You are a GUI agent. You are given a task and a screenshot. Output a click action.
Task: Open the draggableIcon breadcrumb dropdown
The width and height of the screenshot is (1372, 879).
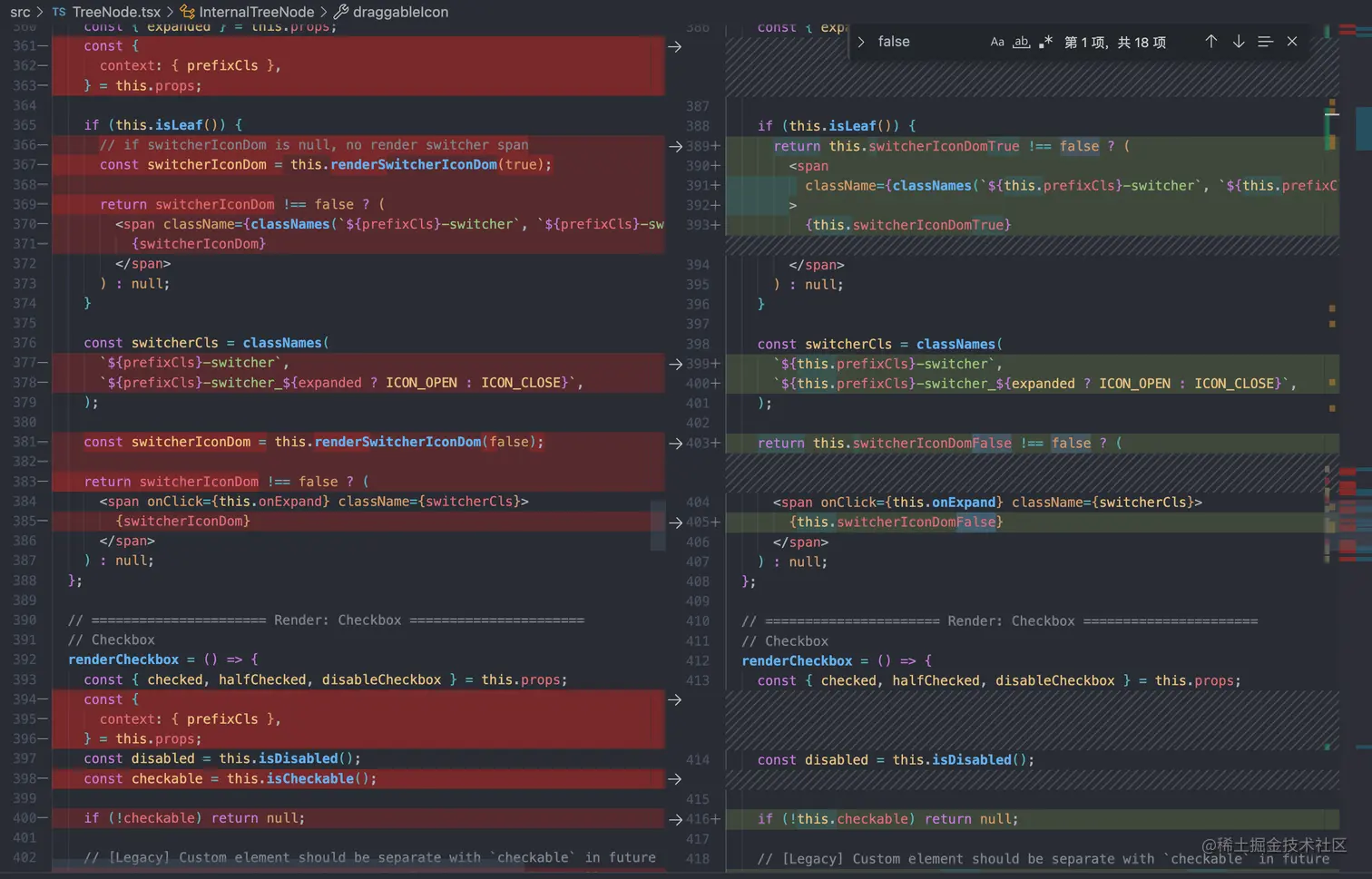(x=400, y=12)
